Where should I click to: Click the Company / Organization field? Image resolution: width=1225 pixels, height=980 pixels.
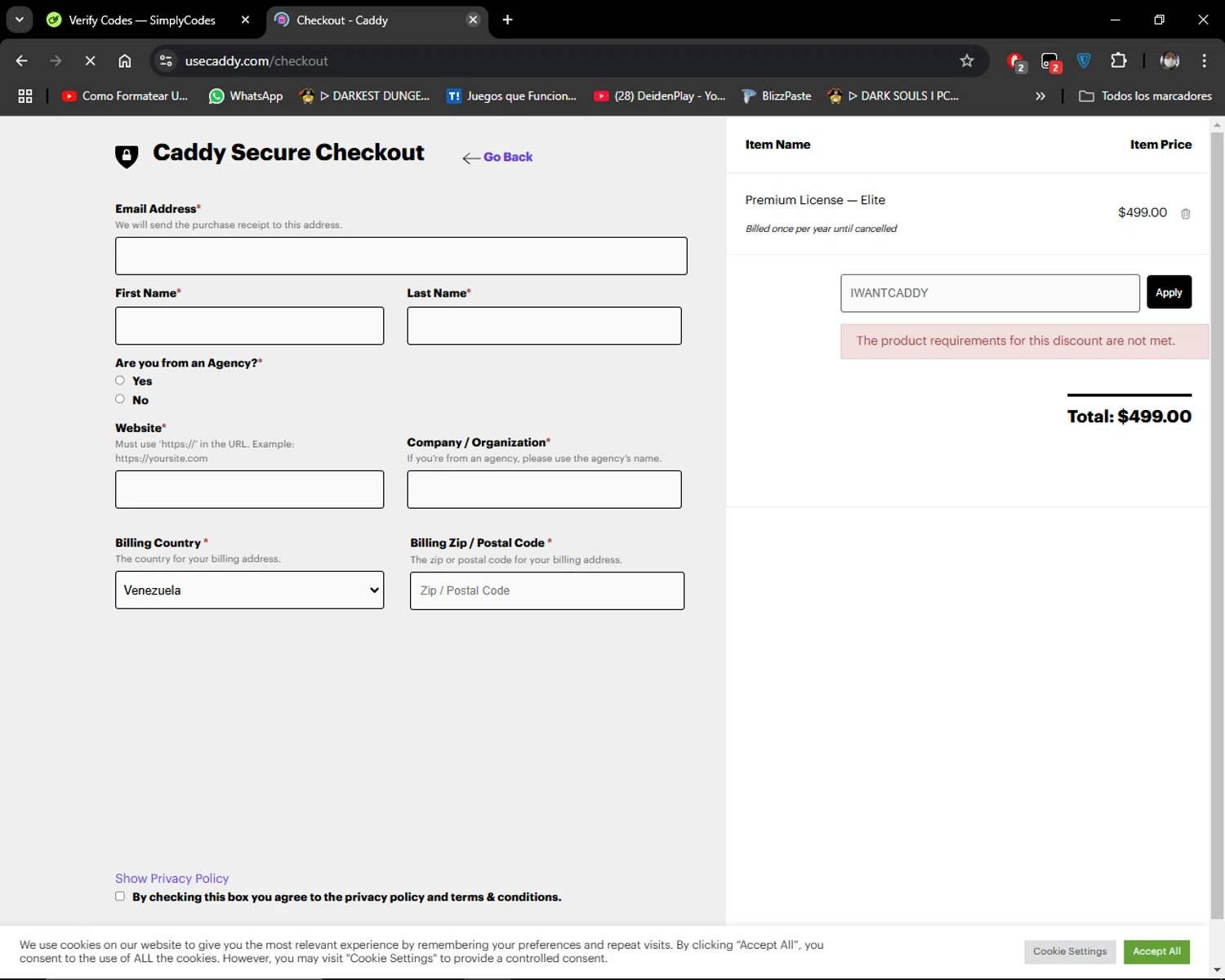(544, 489)
